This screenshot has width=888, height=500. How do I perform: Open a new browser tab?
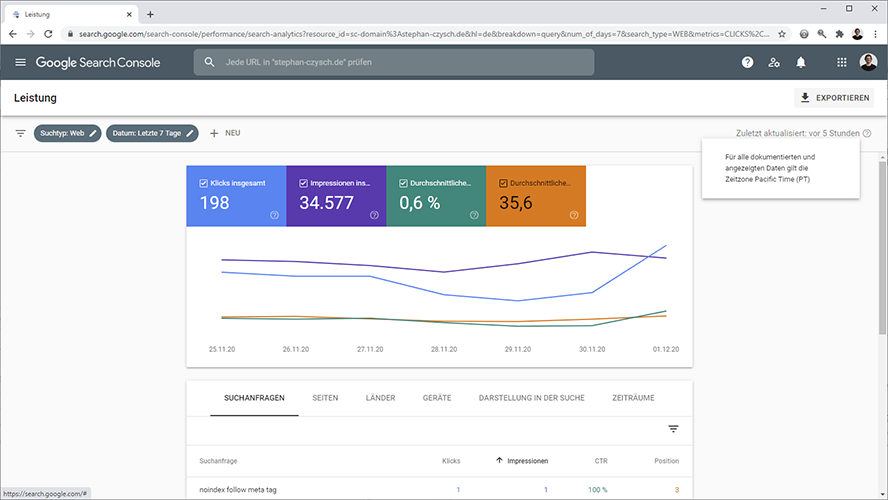point(150,15)
